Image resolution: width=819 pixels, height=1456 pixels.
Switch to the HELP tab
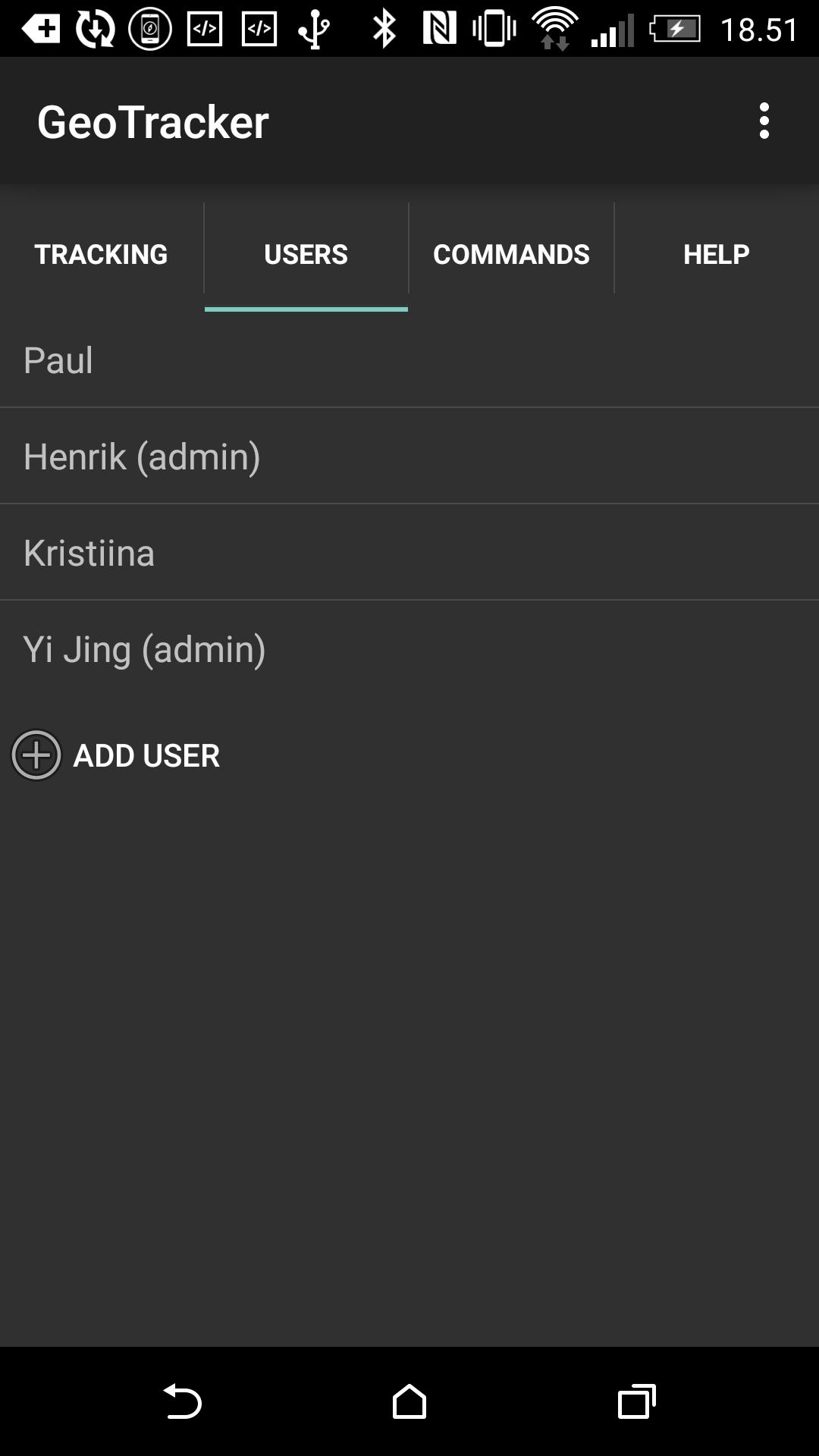point(716,254)
